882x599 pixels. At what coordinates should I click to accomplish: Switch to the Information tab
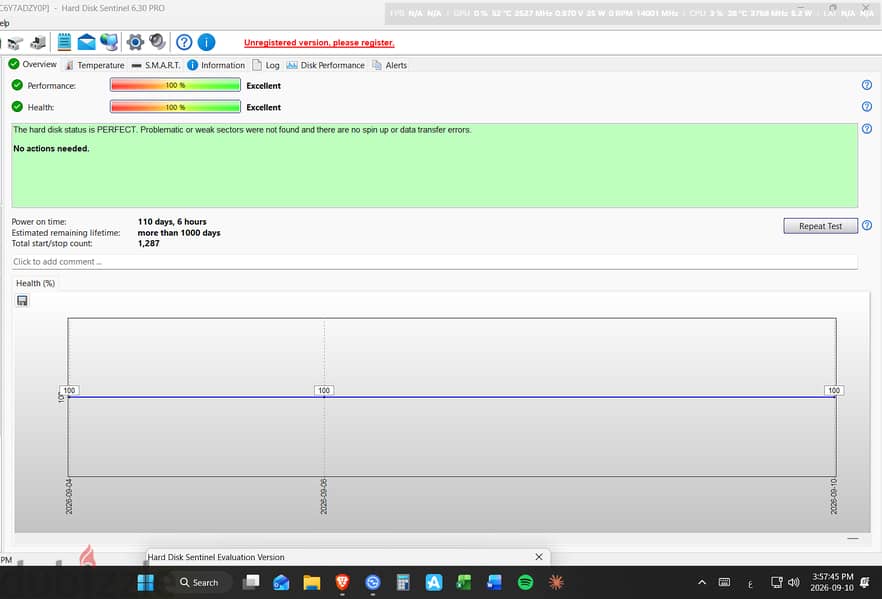tap(216, 65)
